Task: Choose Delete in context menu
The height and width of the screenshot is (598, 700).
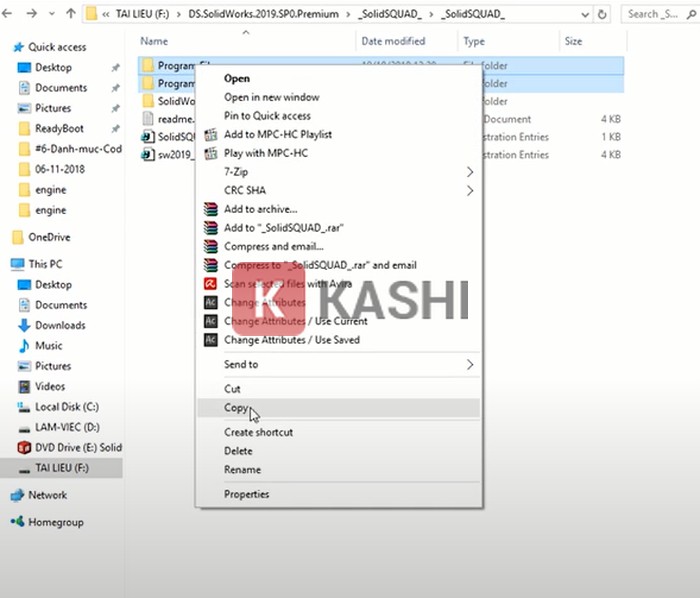Action: tap(238, 451)
